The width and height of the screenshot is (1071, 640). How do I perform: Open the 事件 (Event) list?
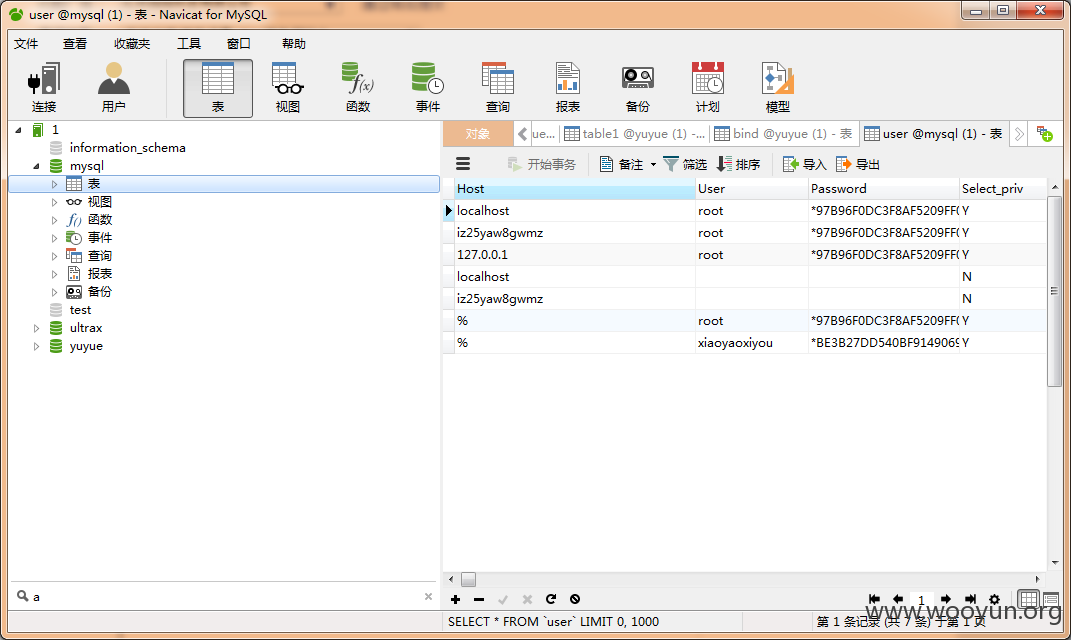(428, 87)
